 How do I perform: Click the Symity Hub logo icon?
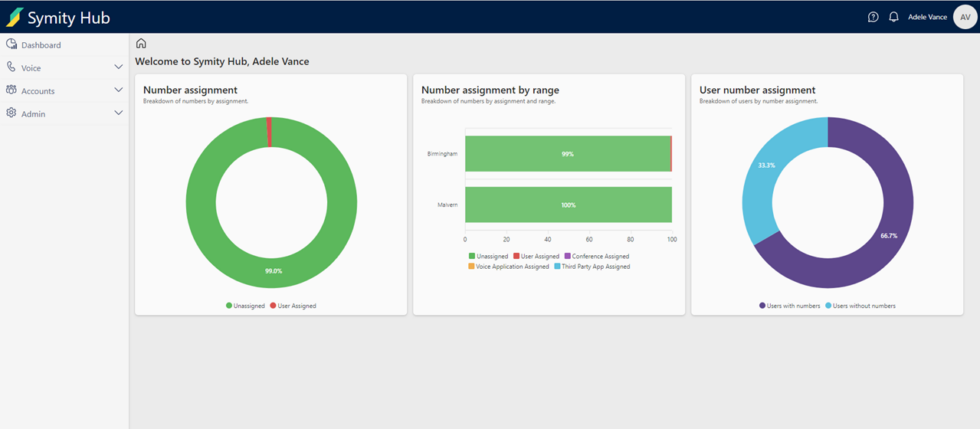tap(14, 18)
